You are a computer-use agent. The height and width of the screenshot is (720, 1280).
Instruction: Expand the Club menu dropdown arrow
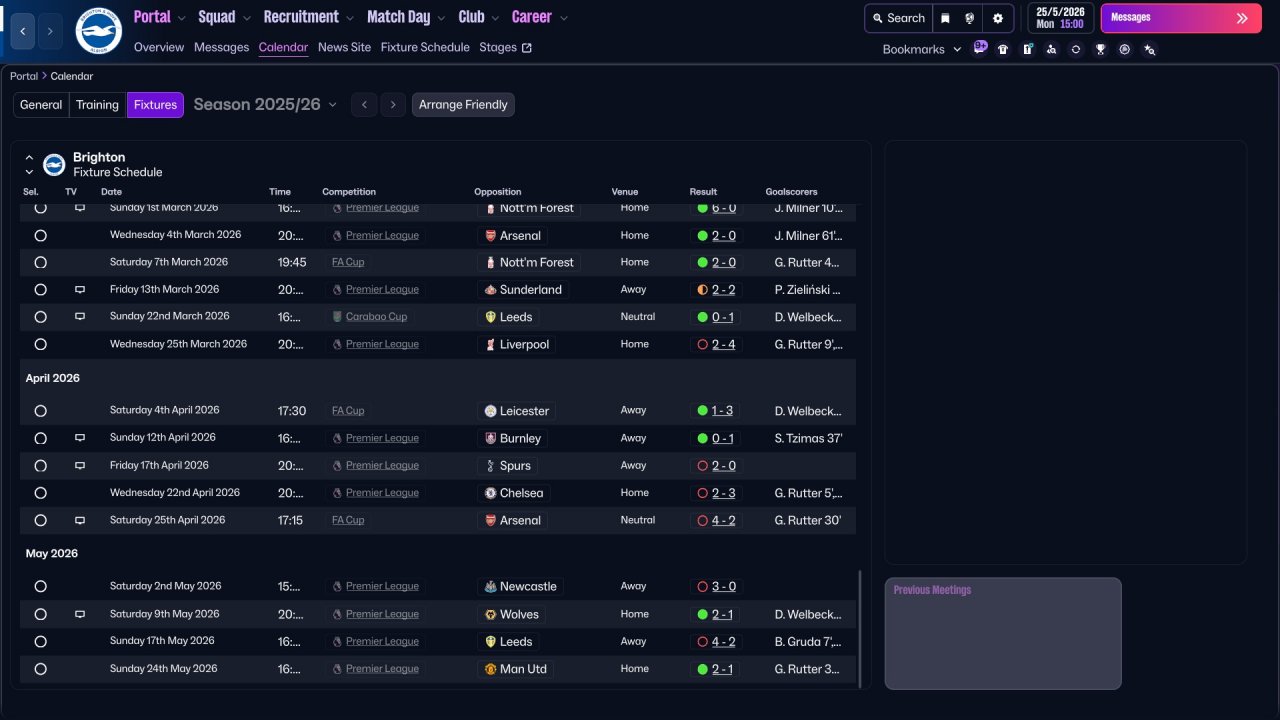click(x=495, y=18)
